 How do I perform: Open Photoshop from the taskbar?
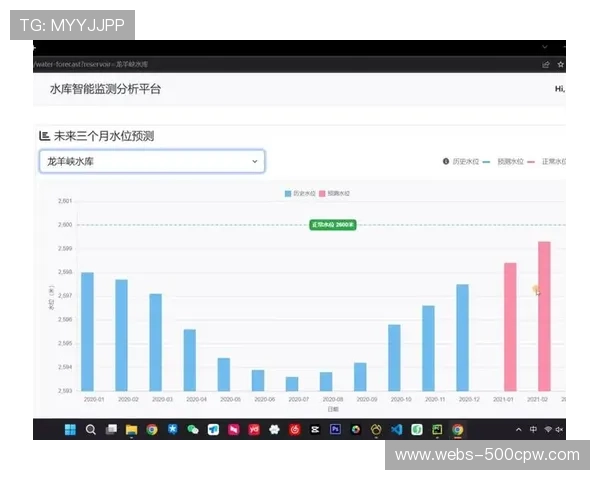tap(336, 429)
